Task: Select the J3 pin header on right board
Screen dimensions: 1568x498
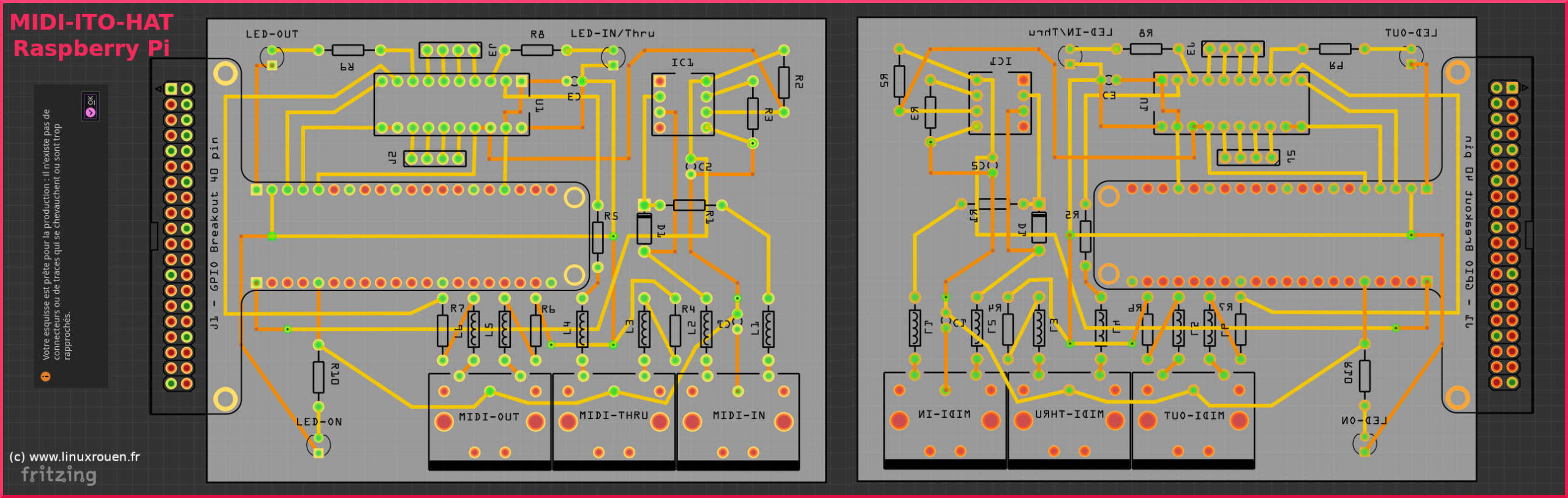Action: (x=1232, y=49)
